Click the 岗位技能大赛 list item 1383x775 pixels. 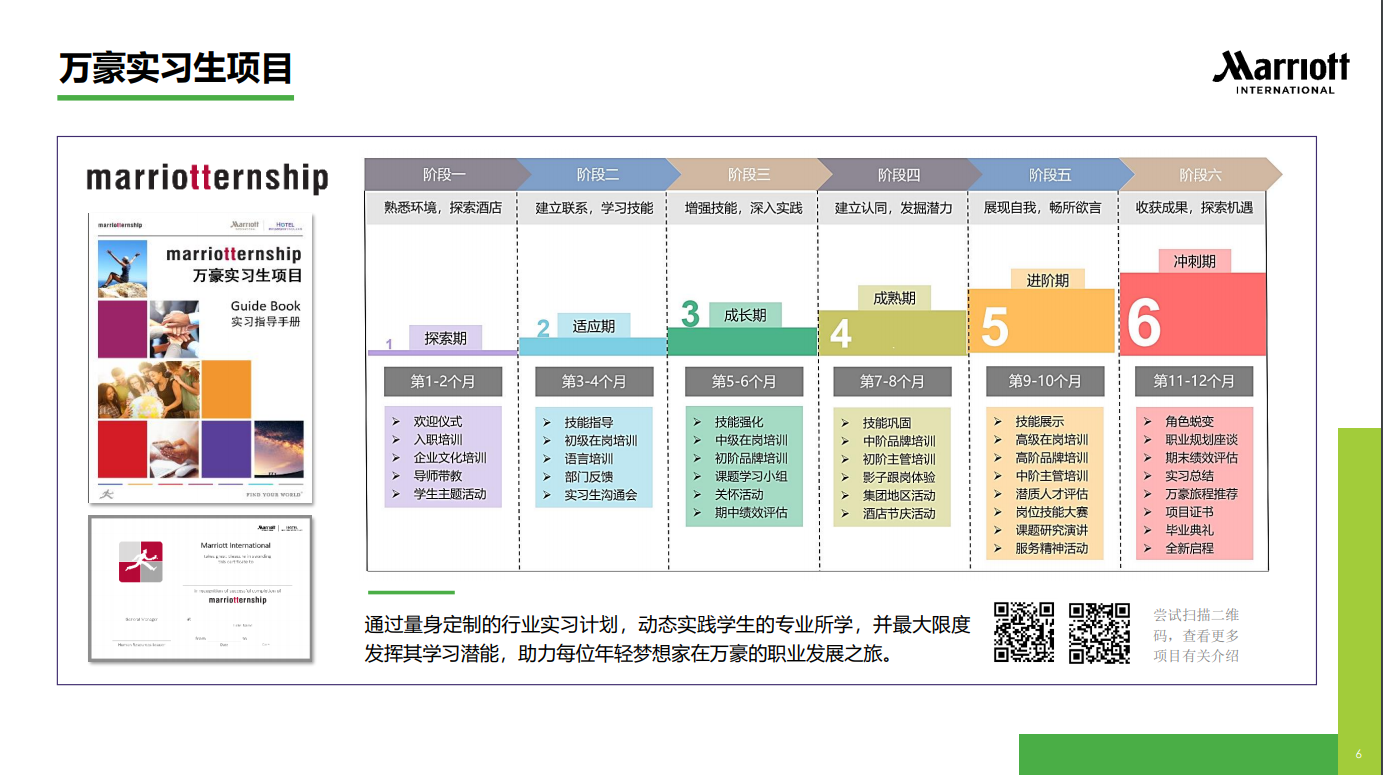pyautogui.click(x=1052, y=512)
